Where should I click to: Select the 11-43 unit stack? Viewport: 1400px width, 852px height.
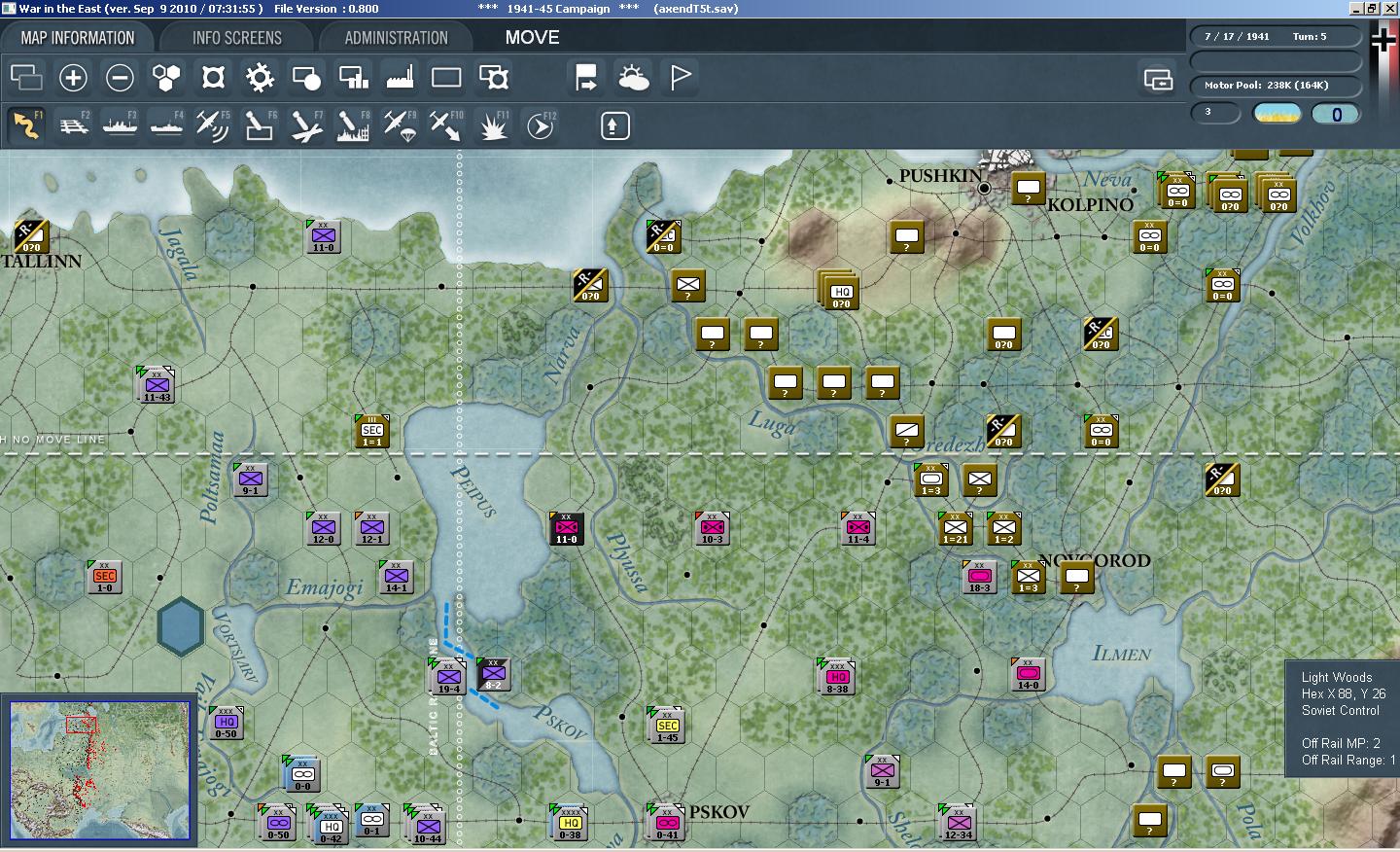coord(156,385)
